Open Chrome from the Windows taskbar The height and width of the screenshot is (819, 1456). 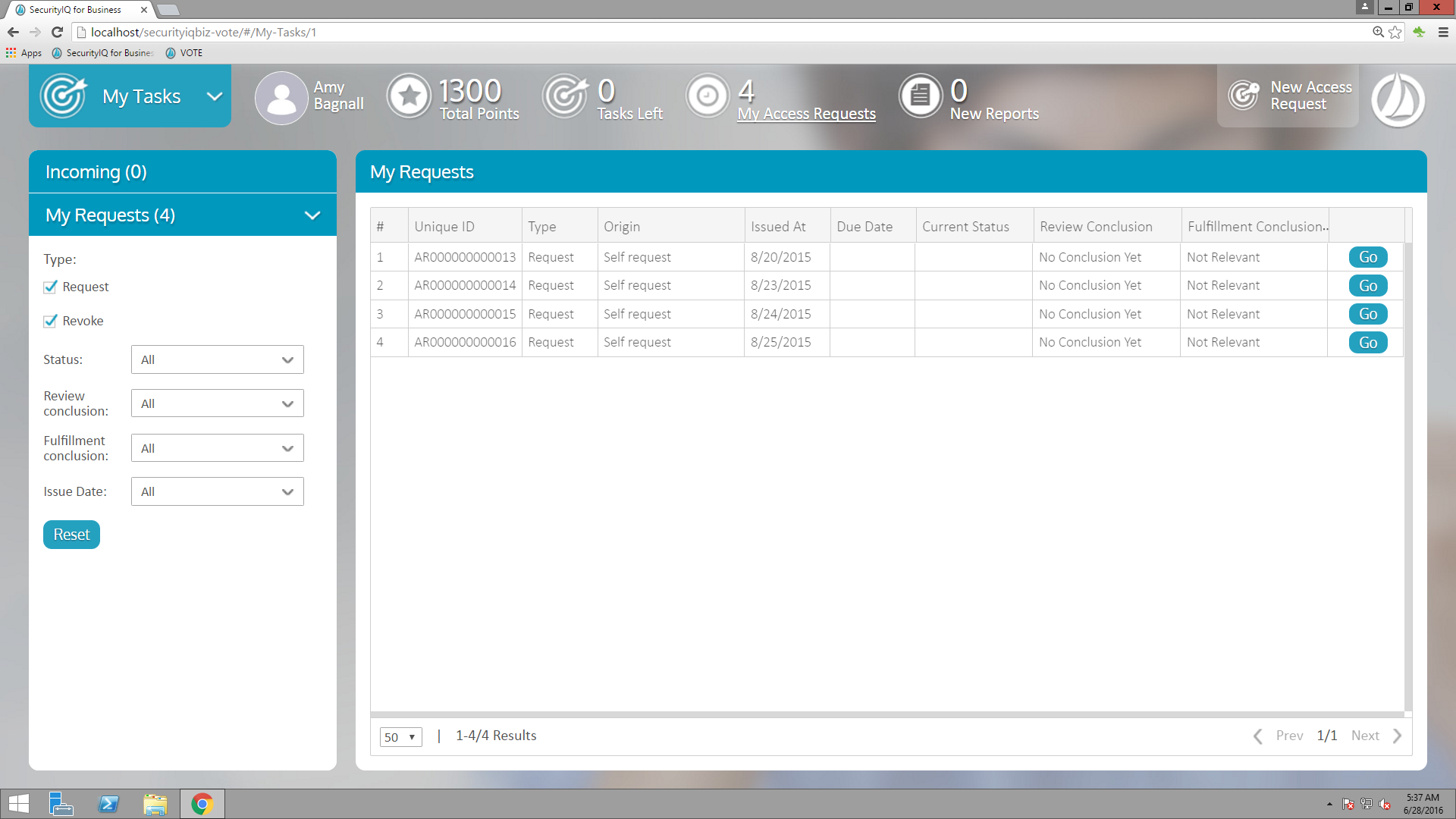pos(202,804)
